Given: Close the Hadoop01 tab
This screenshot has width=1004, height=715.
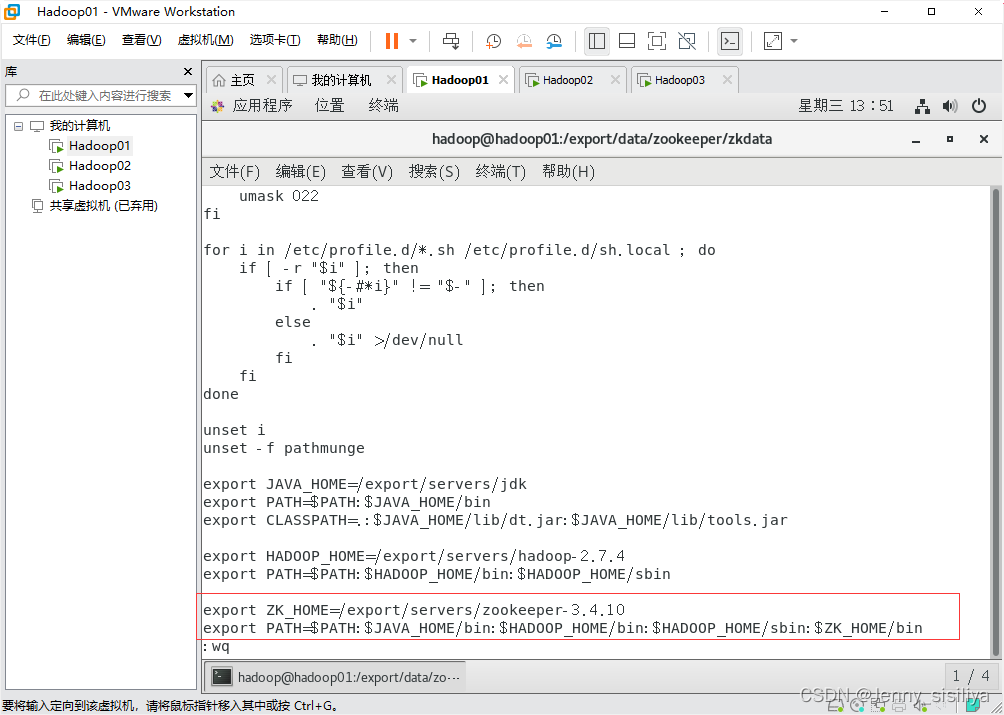Looking at the screenshot, I should 503,80.
